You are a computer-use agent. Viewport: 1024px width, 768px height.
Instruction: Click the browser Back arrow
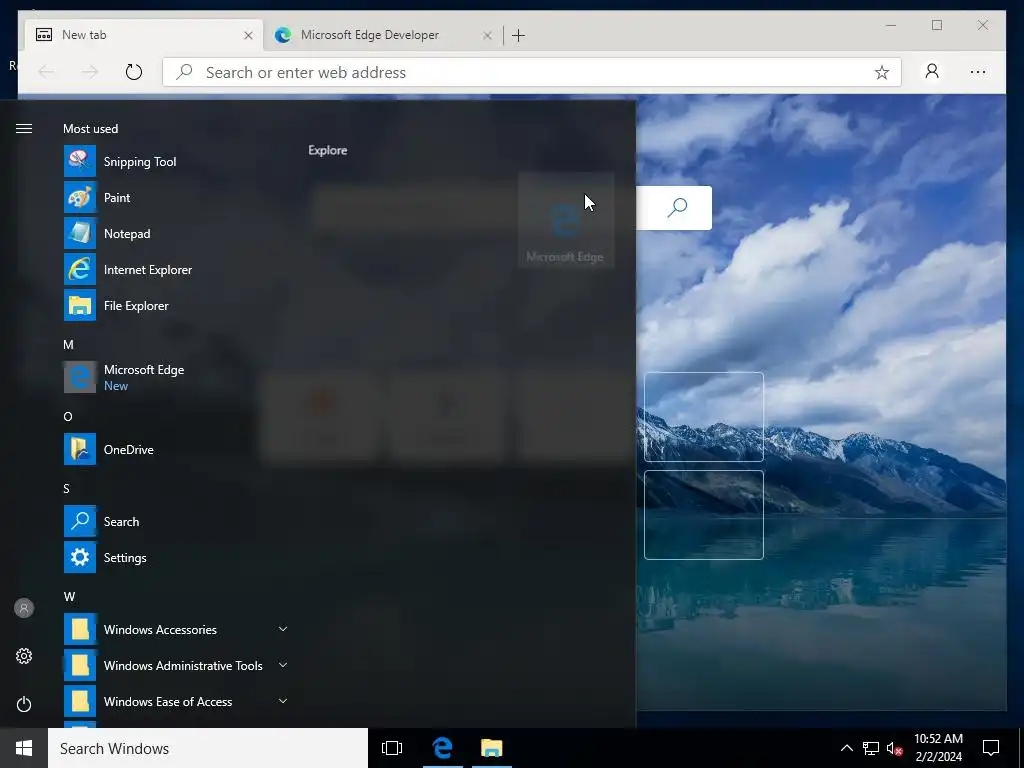46,72
